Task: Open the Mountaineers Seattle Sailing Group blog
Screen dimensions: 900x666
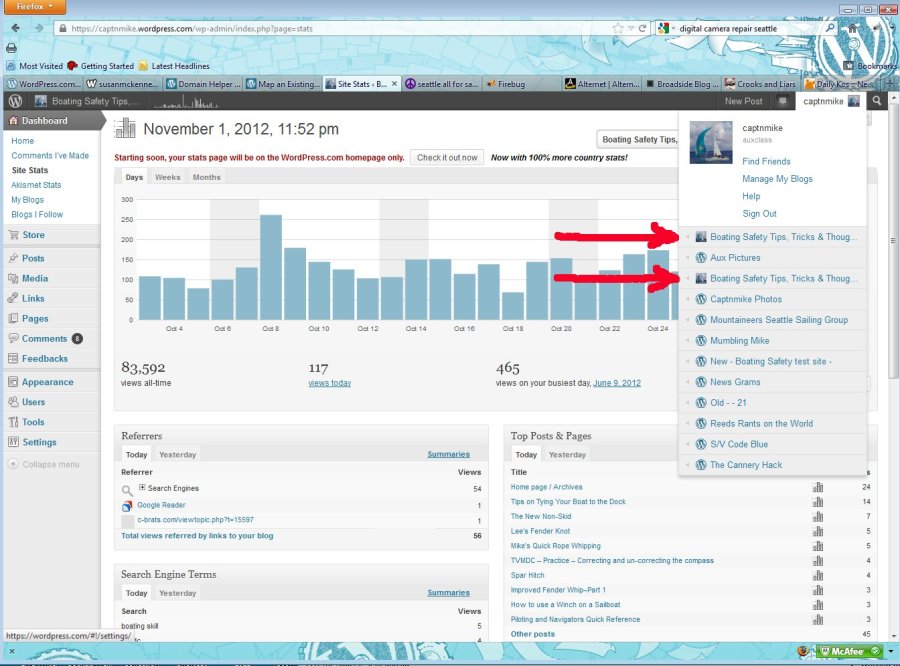Action: [x=778, y=320]
